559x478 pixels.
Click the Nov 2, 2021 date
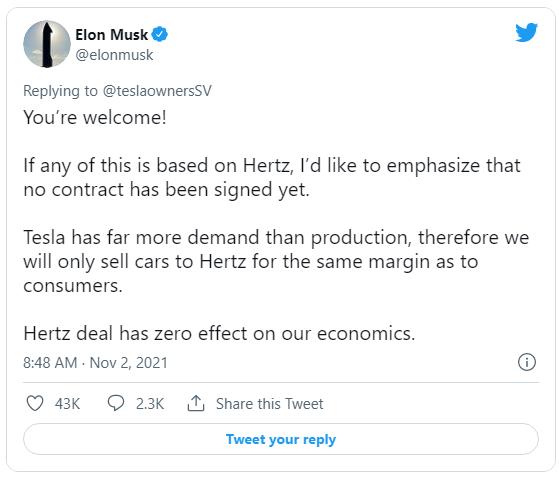[x=128, y=363]
